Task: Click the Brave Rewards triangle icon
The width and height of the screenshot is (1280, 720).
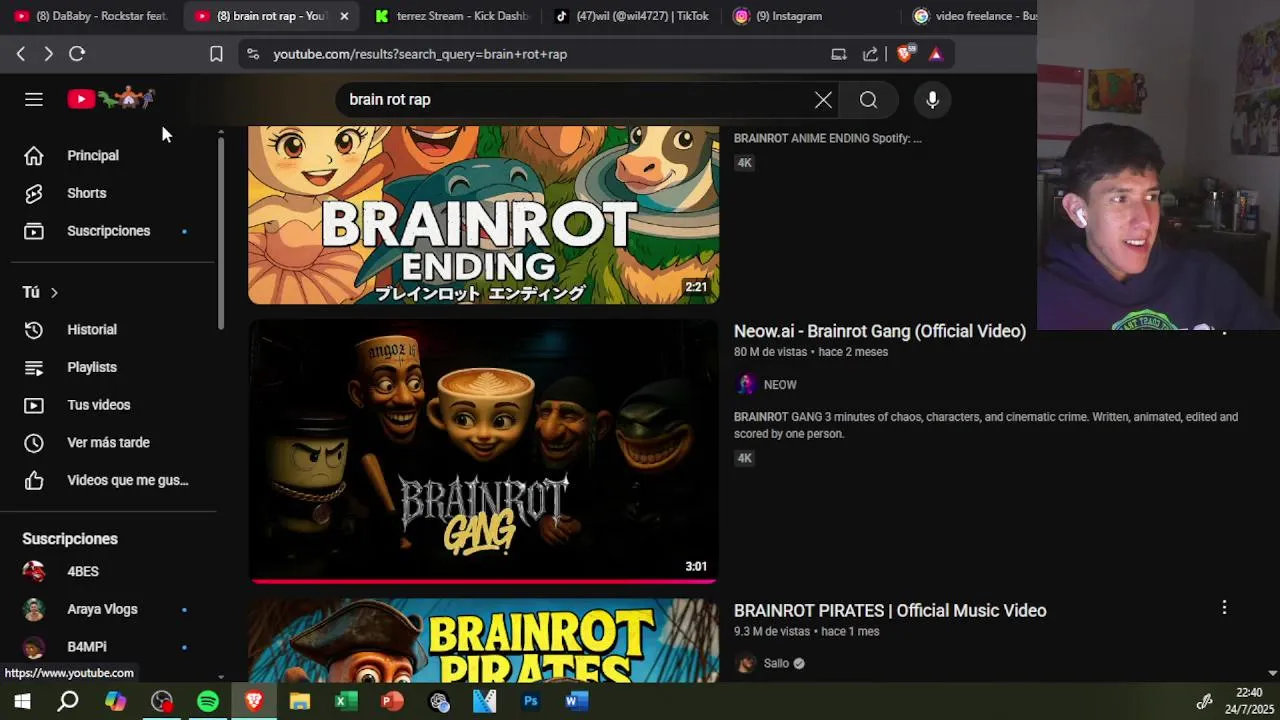Action: click(x=936, y=54)
